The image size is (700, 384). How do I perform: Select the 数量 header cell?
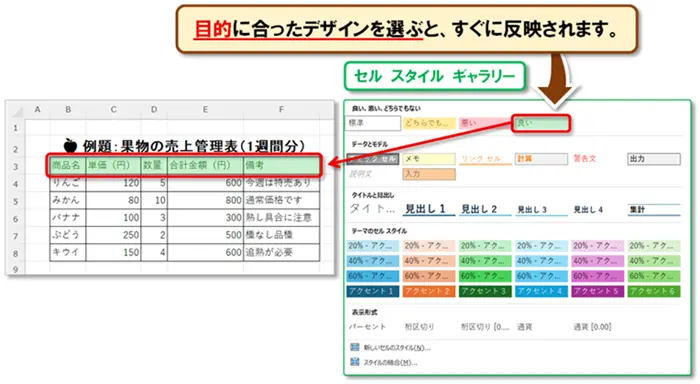pyautogui.click(x=154, y=165)
